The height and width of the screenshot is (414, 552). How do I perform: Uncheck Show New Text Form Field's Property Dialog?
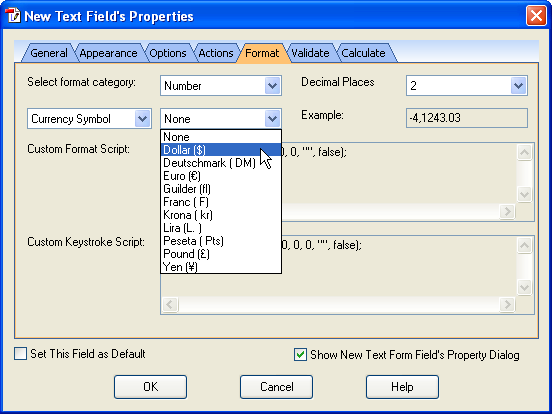(300, 355)
